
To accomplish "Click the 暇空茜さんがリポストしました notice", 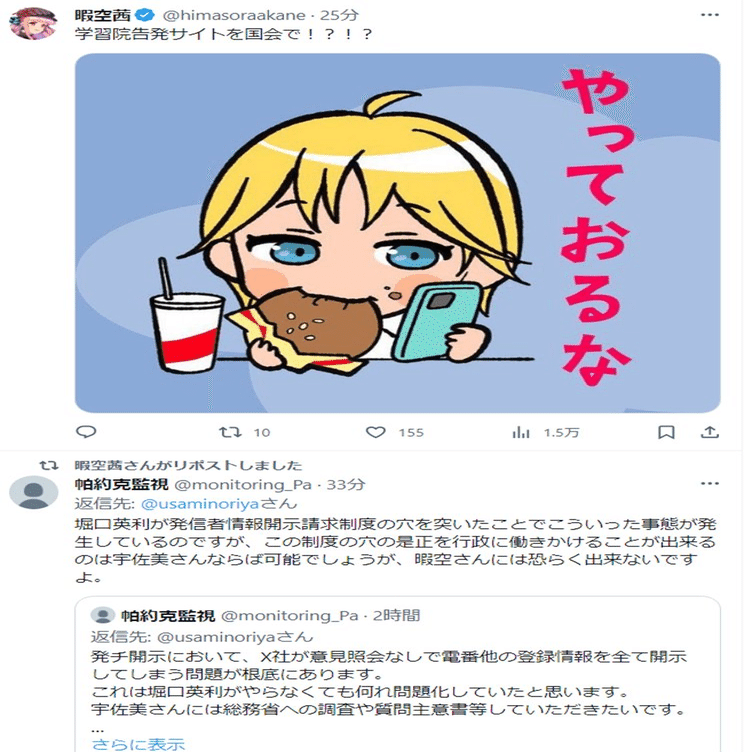I will coord(188,465).
